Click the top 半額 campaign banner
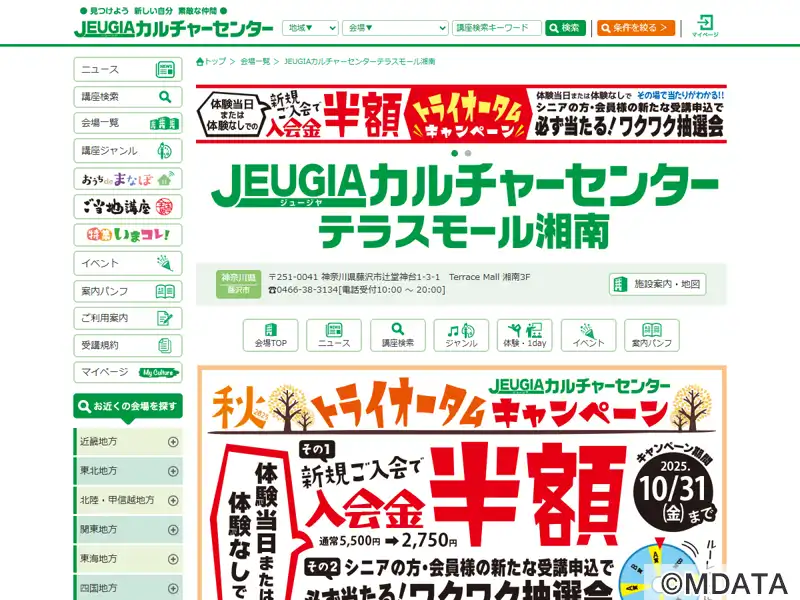 (461, 114)
